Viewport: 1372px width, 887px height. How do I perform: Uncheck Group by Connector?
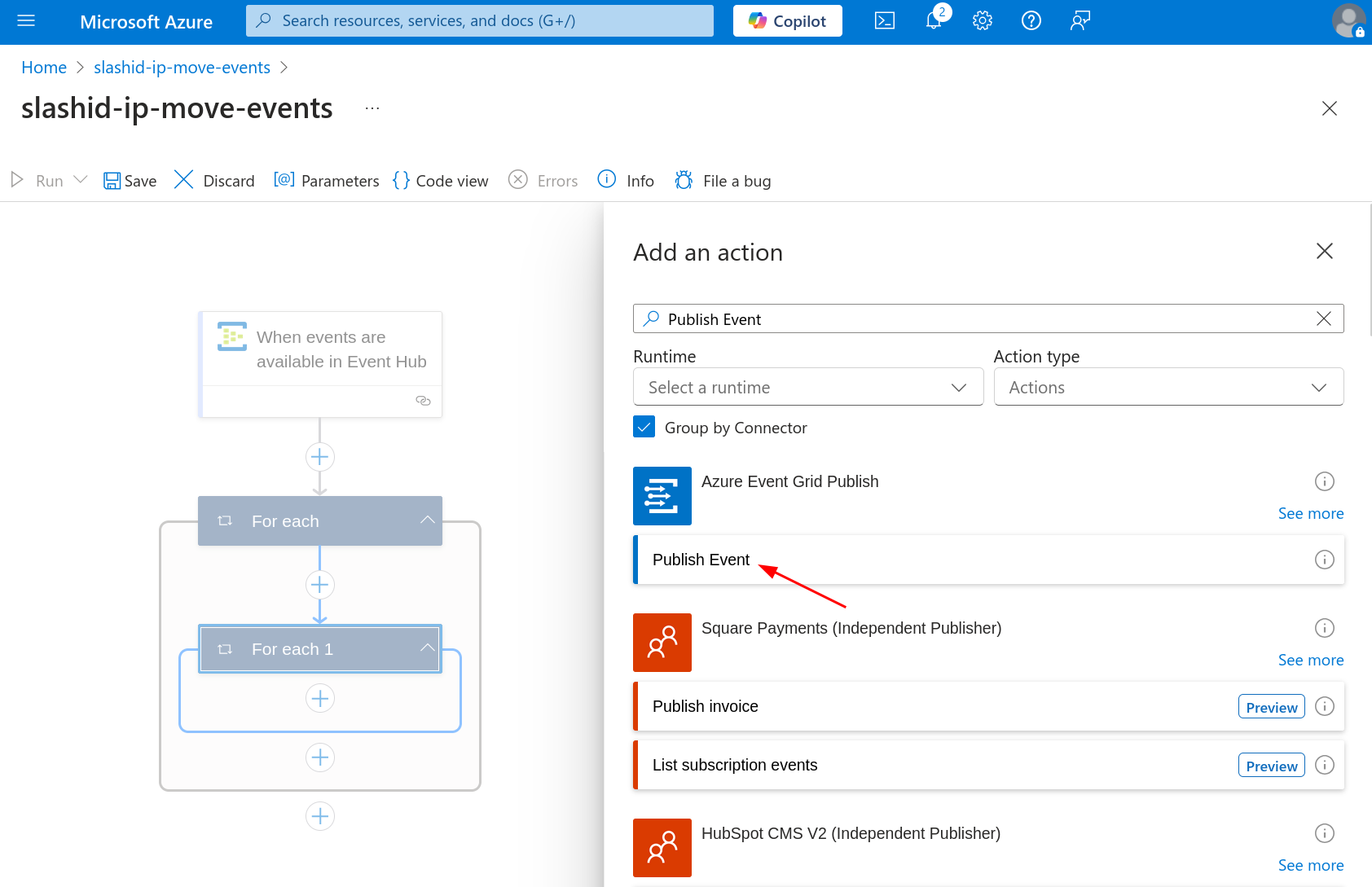click(644, 426)
